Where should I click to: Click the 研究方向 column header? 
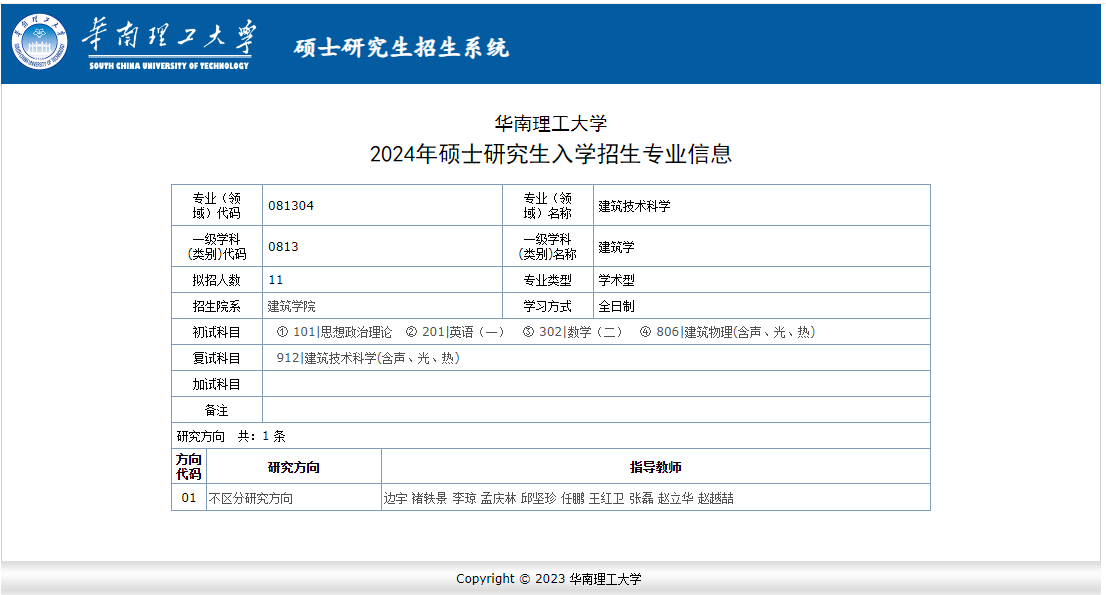pos(293,467)
